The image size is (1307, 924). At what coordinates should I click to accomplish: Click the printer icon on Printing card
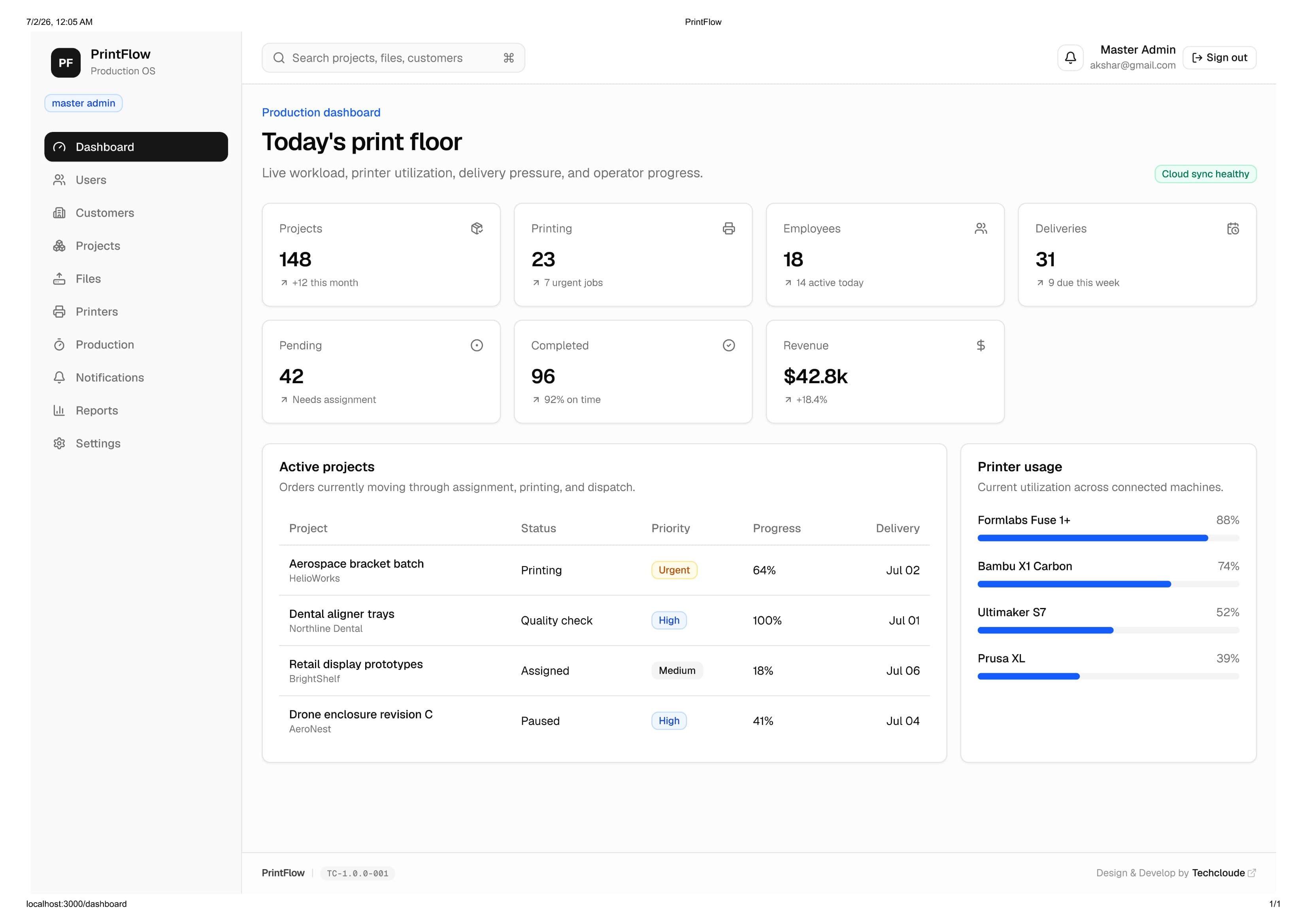729,229
